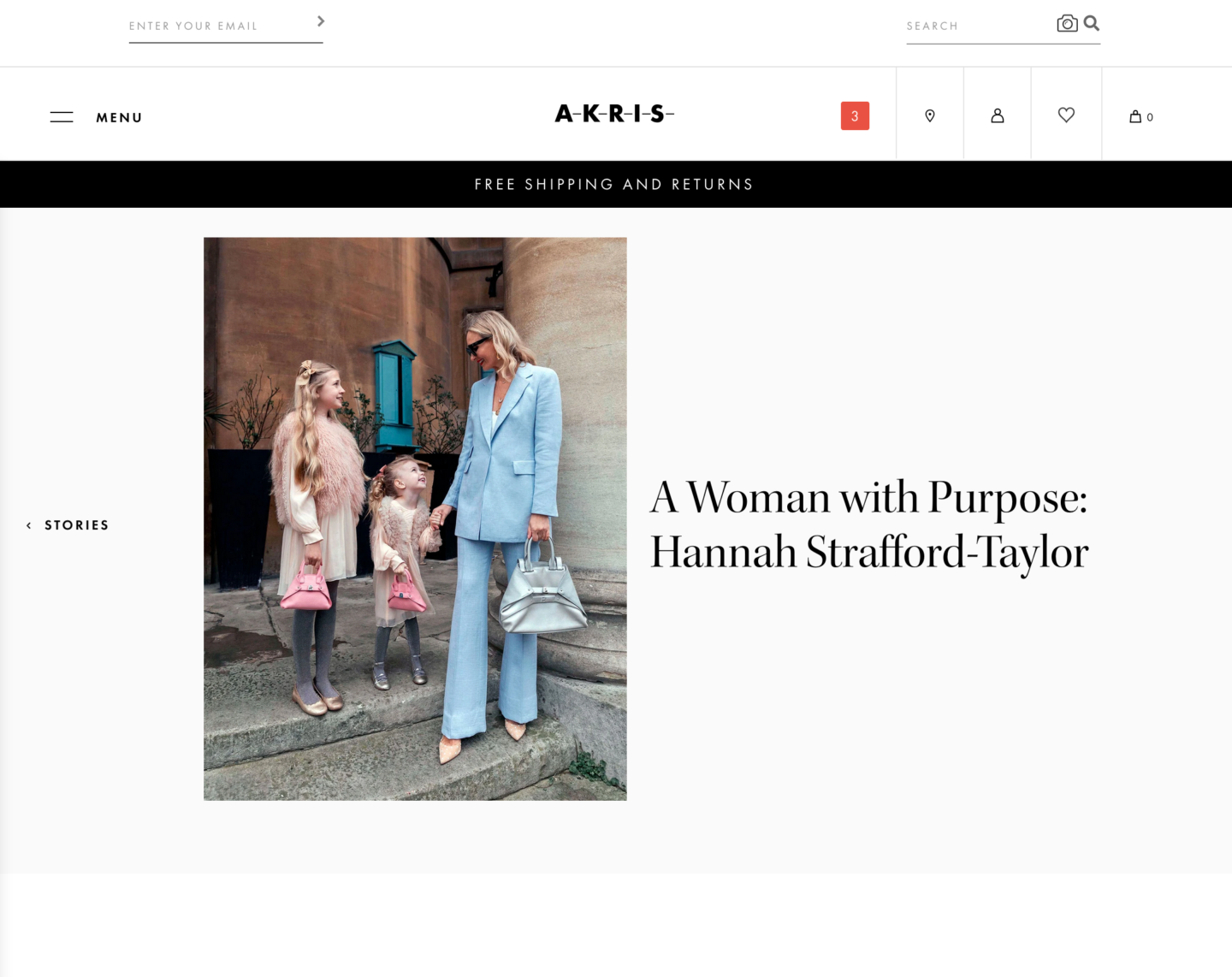Image resolution: width=1232 pixels, height=977 pixels.
Task: Open the Hannah Strafford-Taylor story photo
Action: tap(415, 518)
